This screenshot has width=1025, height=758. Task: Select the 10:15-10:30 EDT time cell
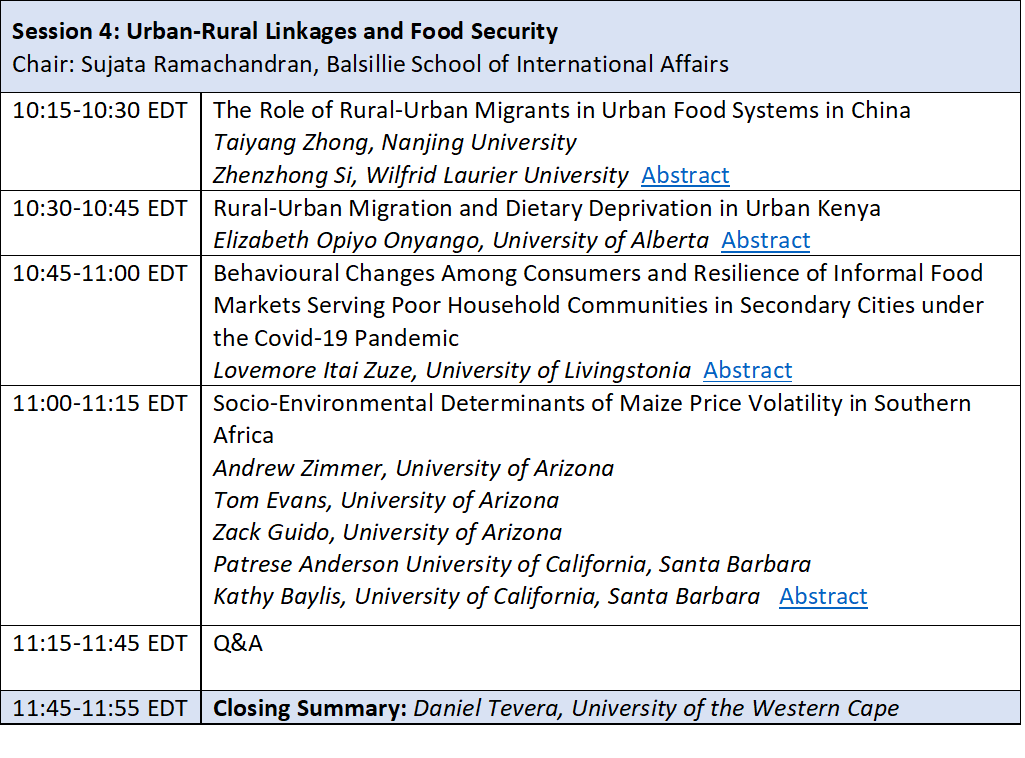click(100, 110)
